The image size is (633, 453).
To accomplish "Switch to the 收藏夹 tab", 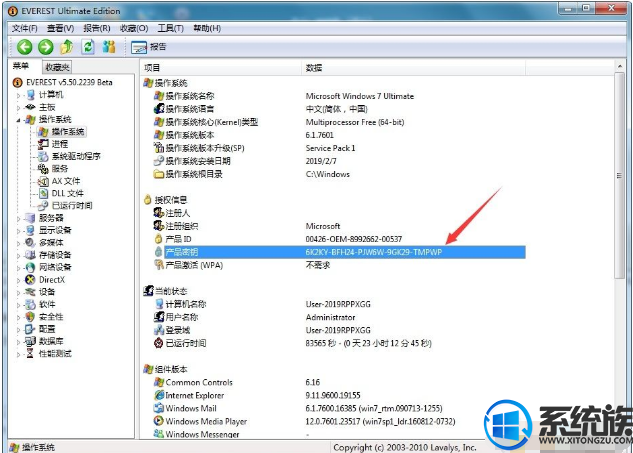I will pos(57,67).
